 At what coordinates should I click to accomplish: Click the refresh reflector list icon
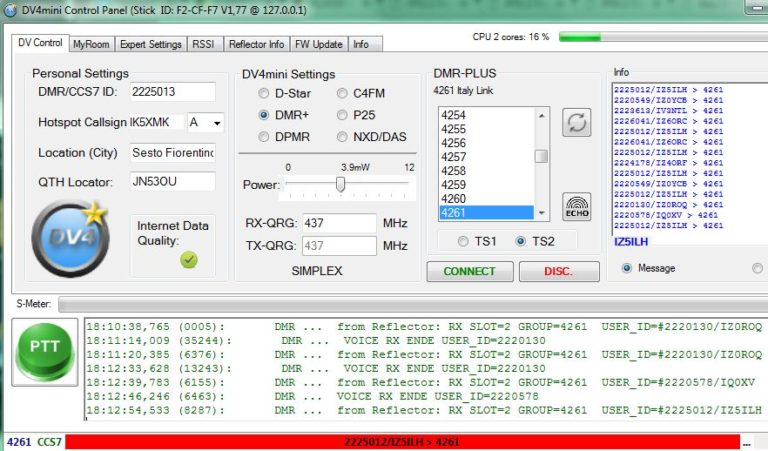tap(576, 122)
